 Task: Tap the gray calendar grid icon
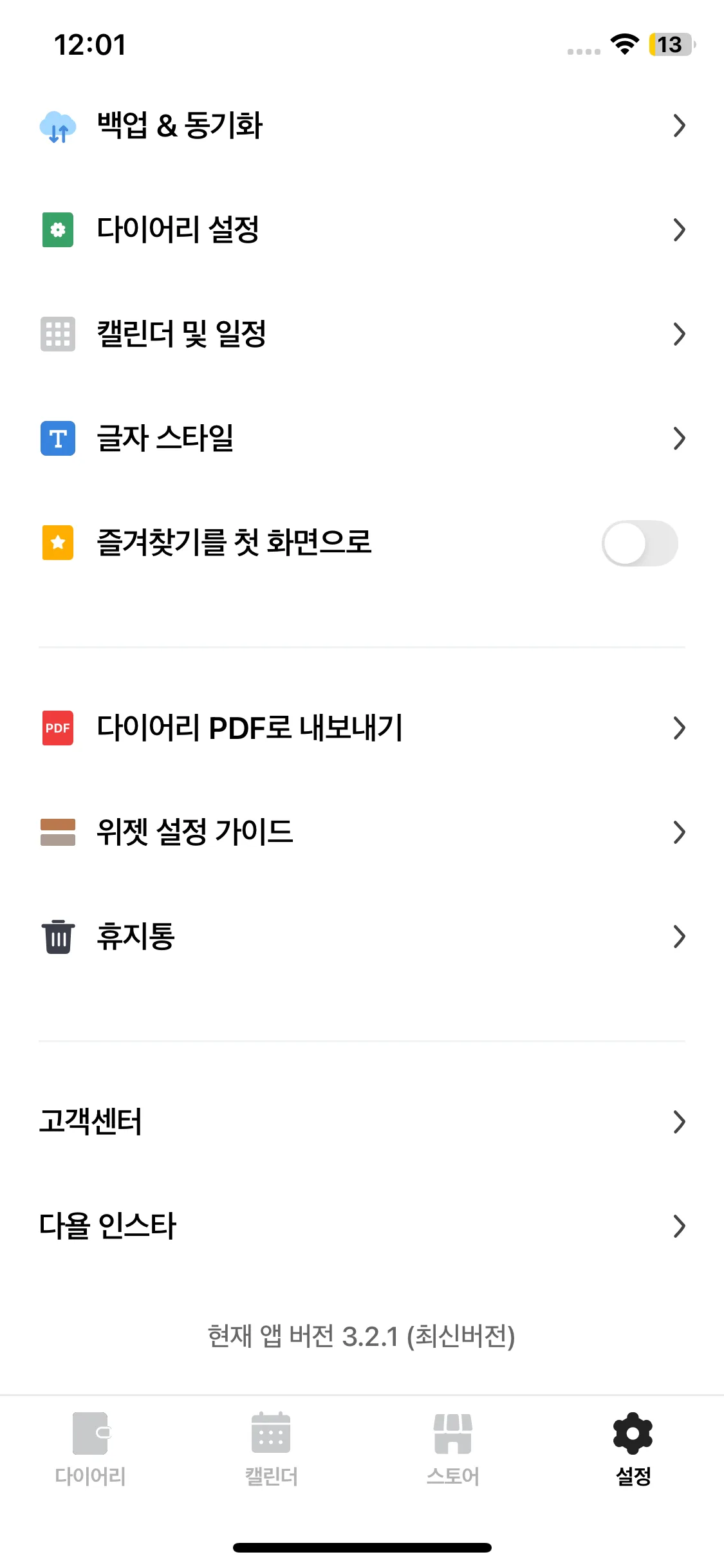[58, 334]
